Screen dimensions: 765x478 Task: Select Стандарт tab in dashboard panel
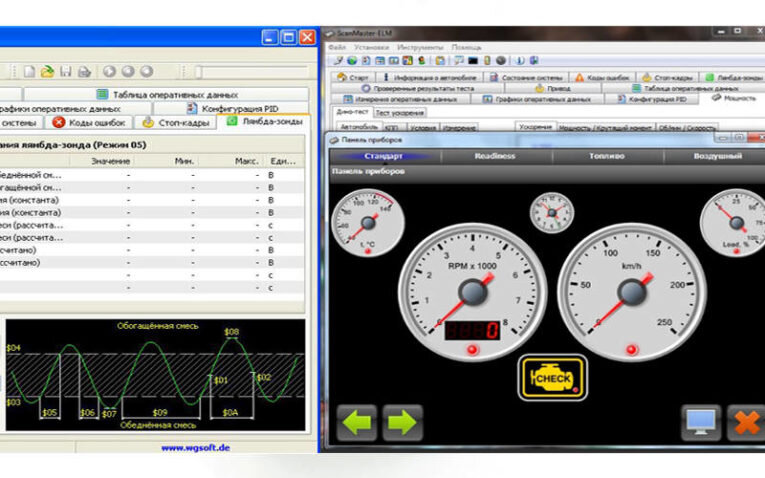(x=383, y=156)
